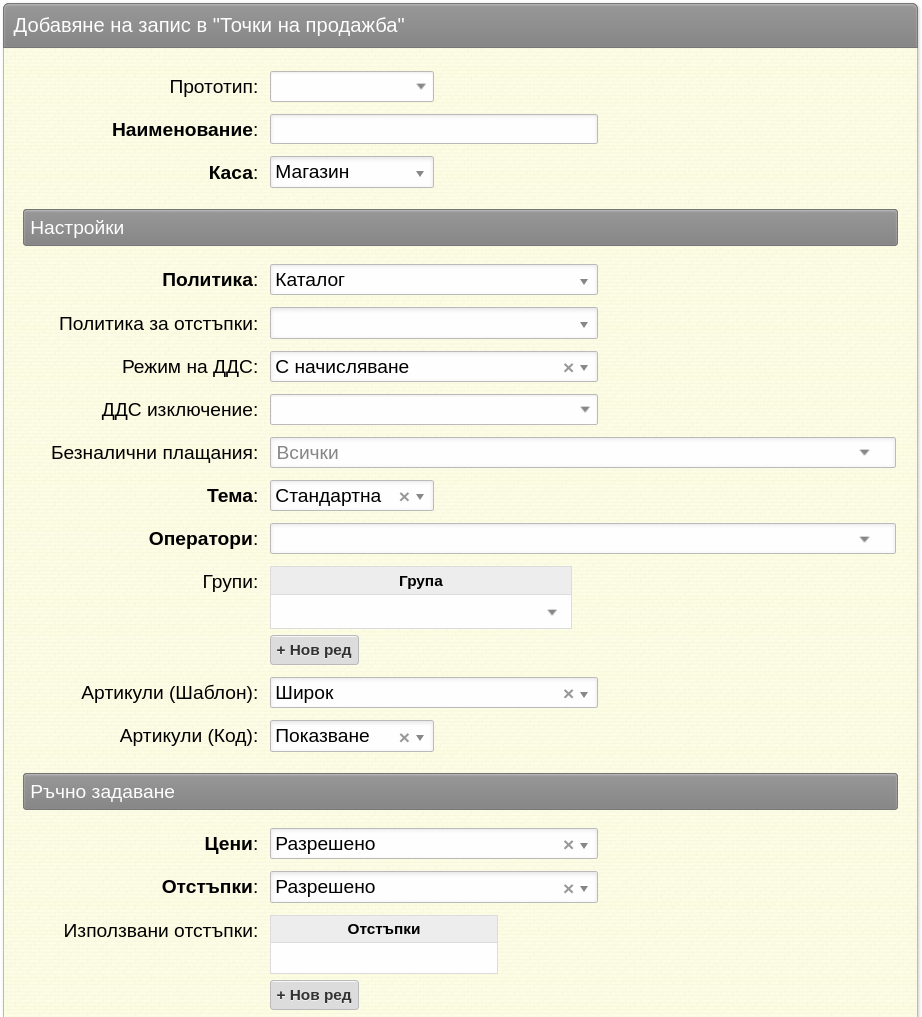Click in the Наименование text field
The height and width of the screenshot is (1017, 922).
coord(433,129)
